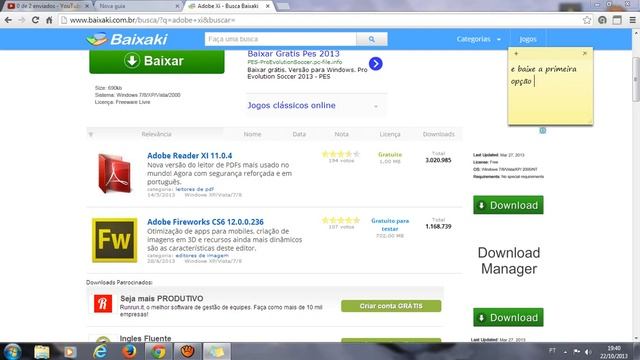This screenshot has height=360, width=640.
Task: Open Firefox from the taskbar
Action: coord(129,351)
